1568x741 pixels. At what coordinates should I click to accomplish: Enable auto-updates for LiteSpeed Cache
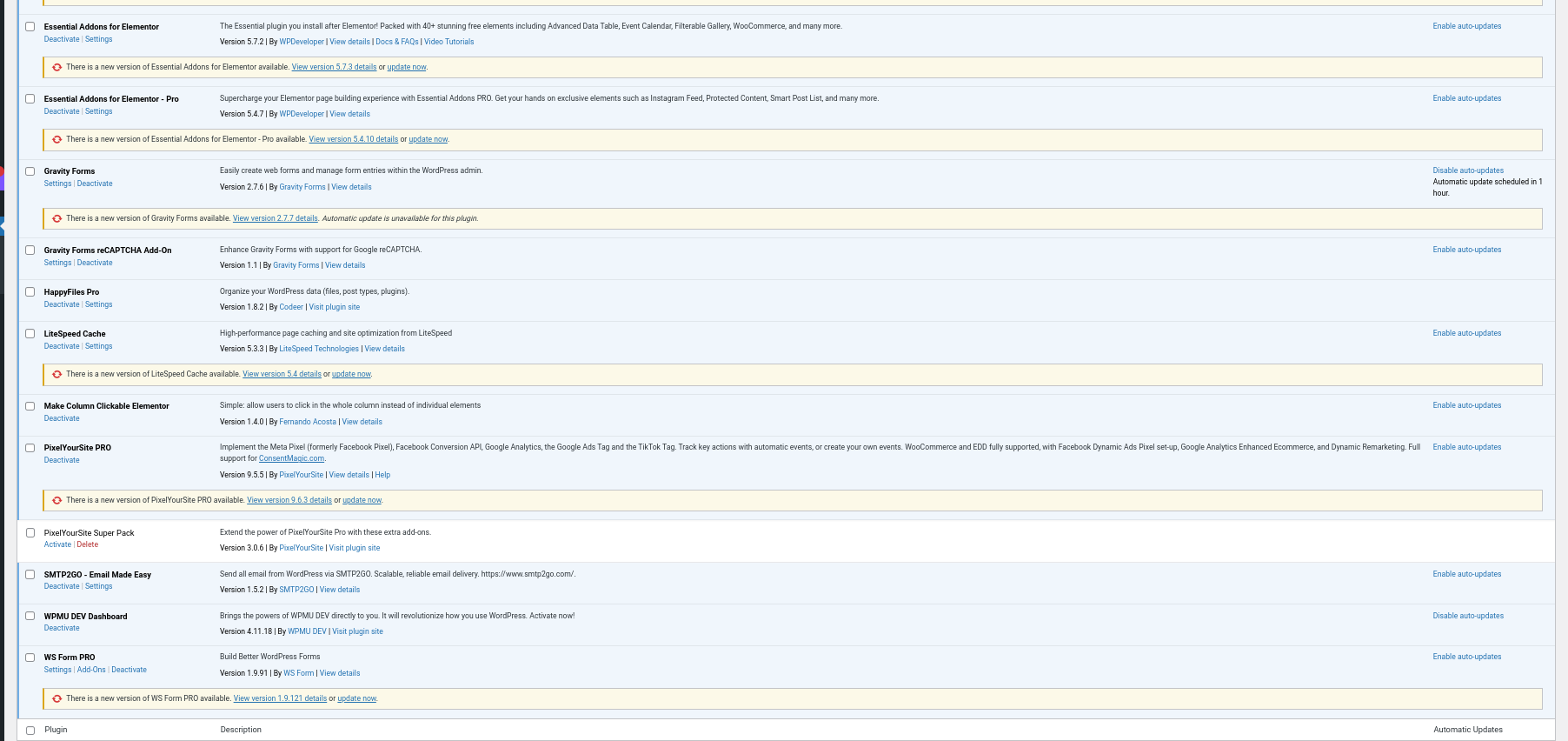pos(1466,333)
